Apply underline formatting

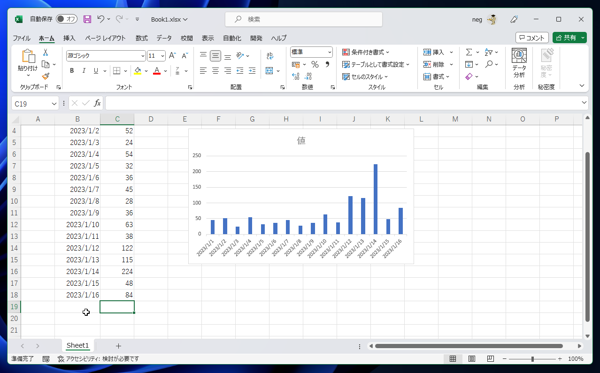[x=96, y=71]
